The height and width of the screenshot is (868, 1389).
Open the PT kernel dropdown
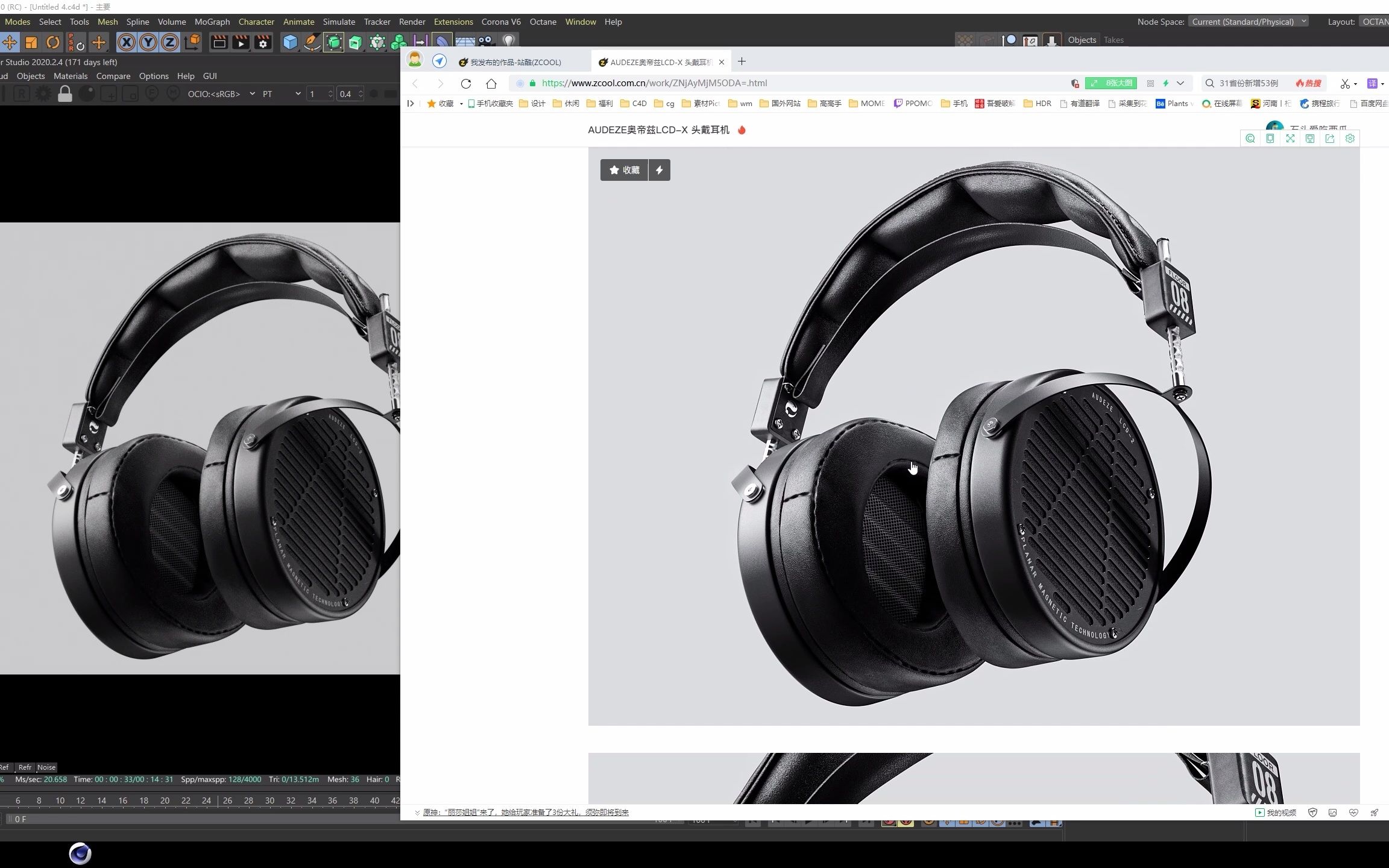point(281,94)
